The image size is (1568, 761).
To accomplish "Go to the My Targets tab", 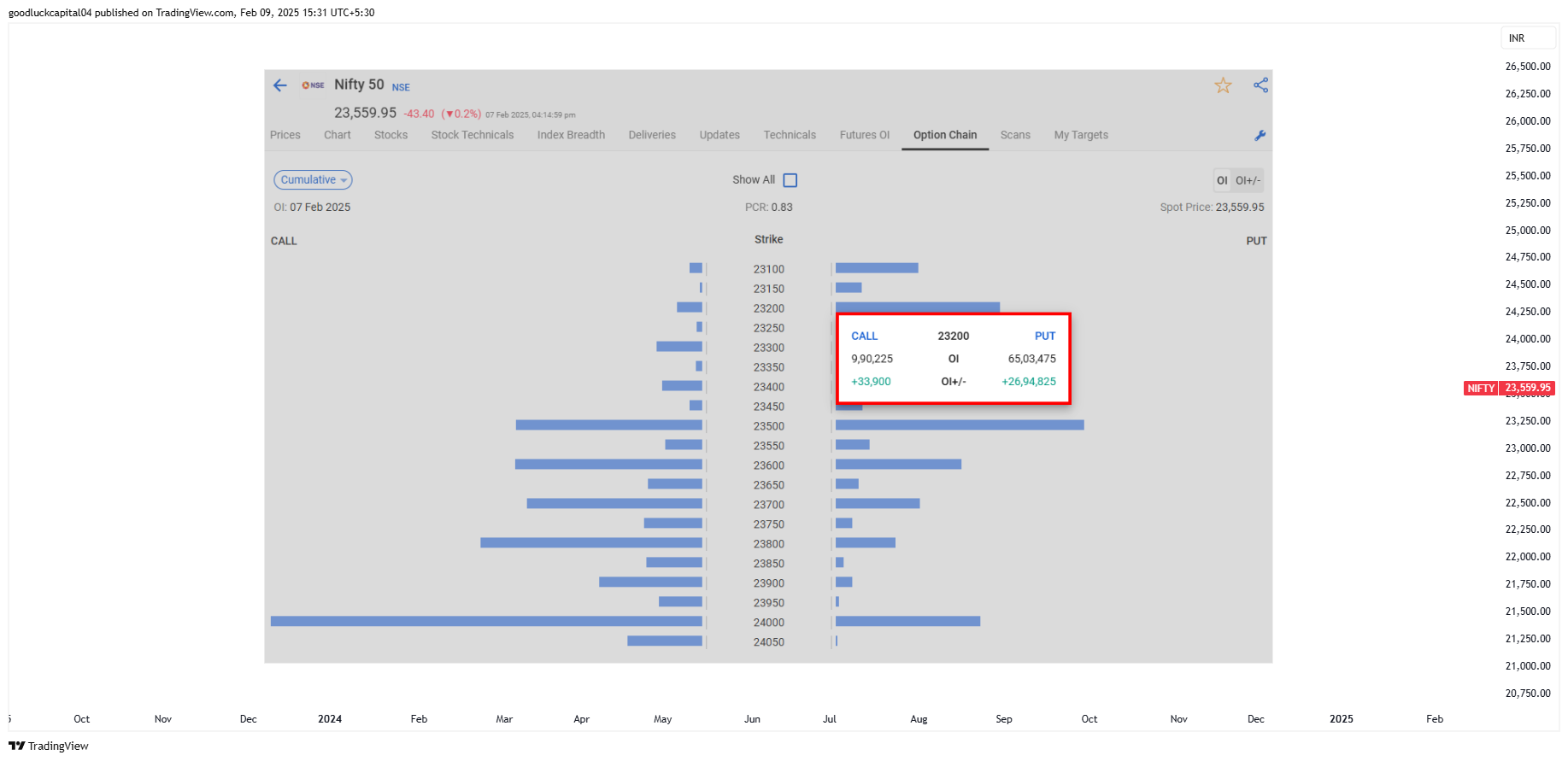I will click(1081, 135).
